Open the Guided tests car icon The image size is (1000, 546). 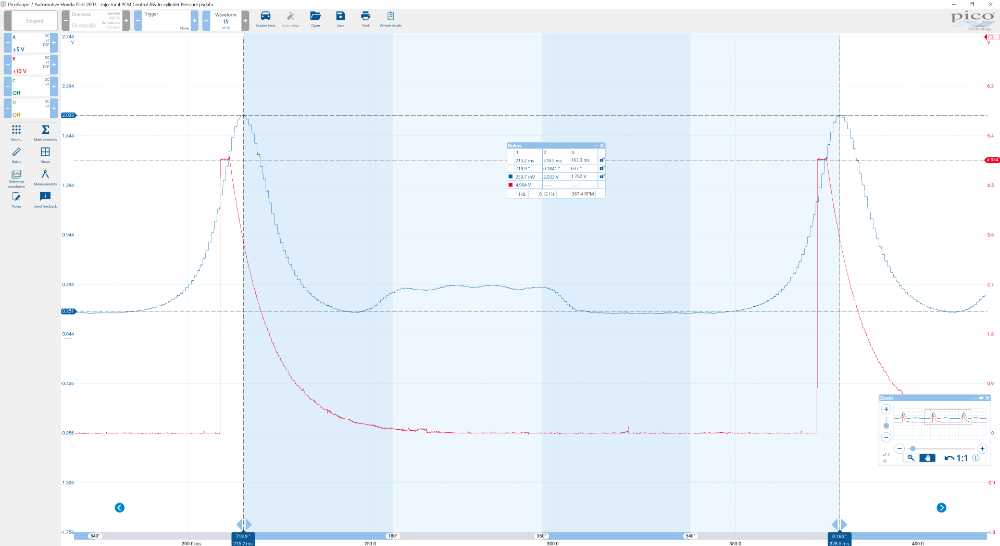(265, 18)
